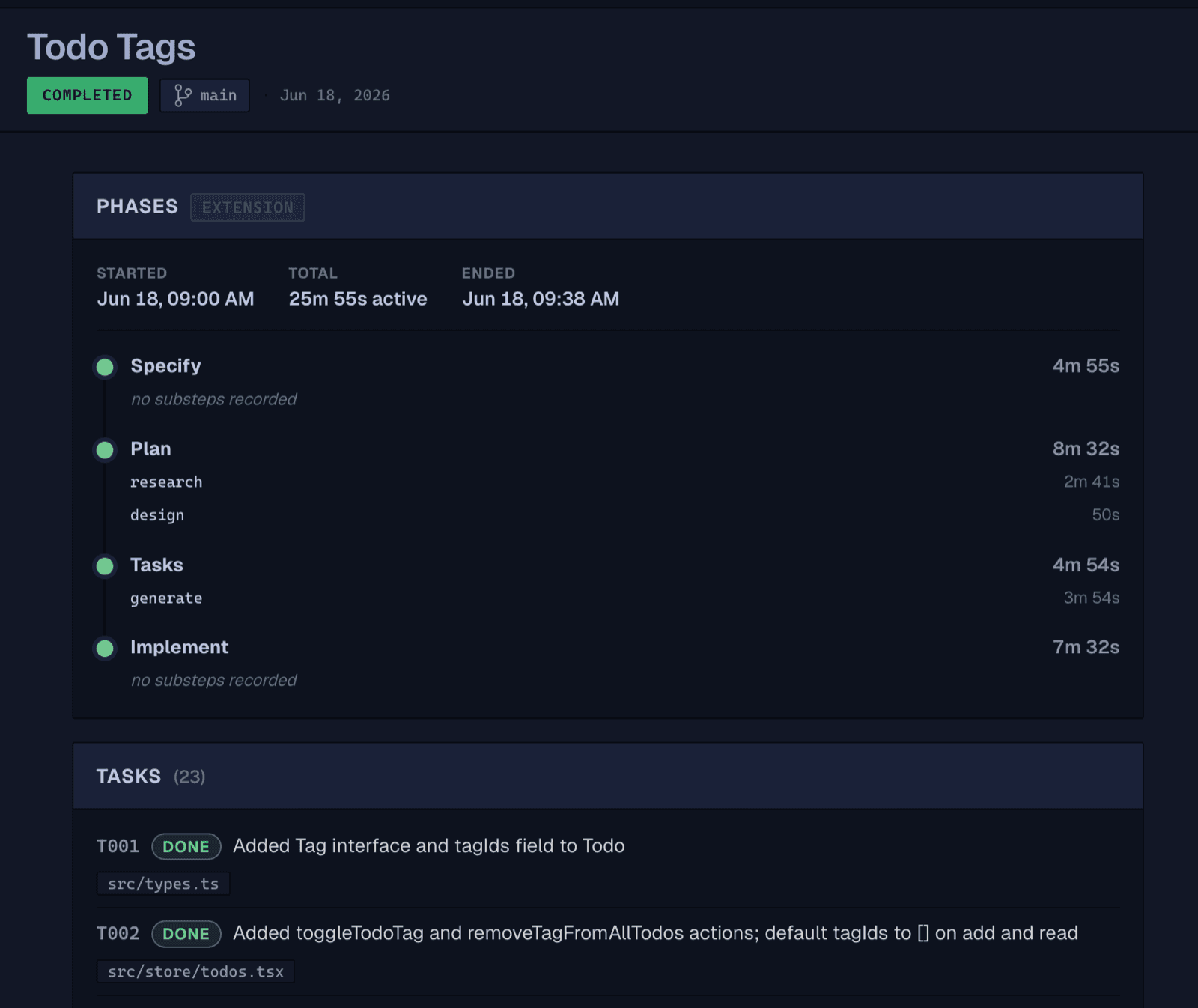Image resolution: width=1198 pixels, height=1008 pixels.
Task: Select the Plan phase name
Action: (150, 449)
